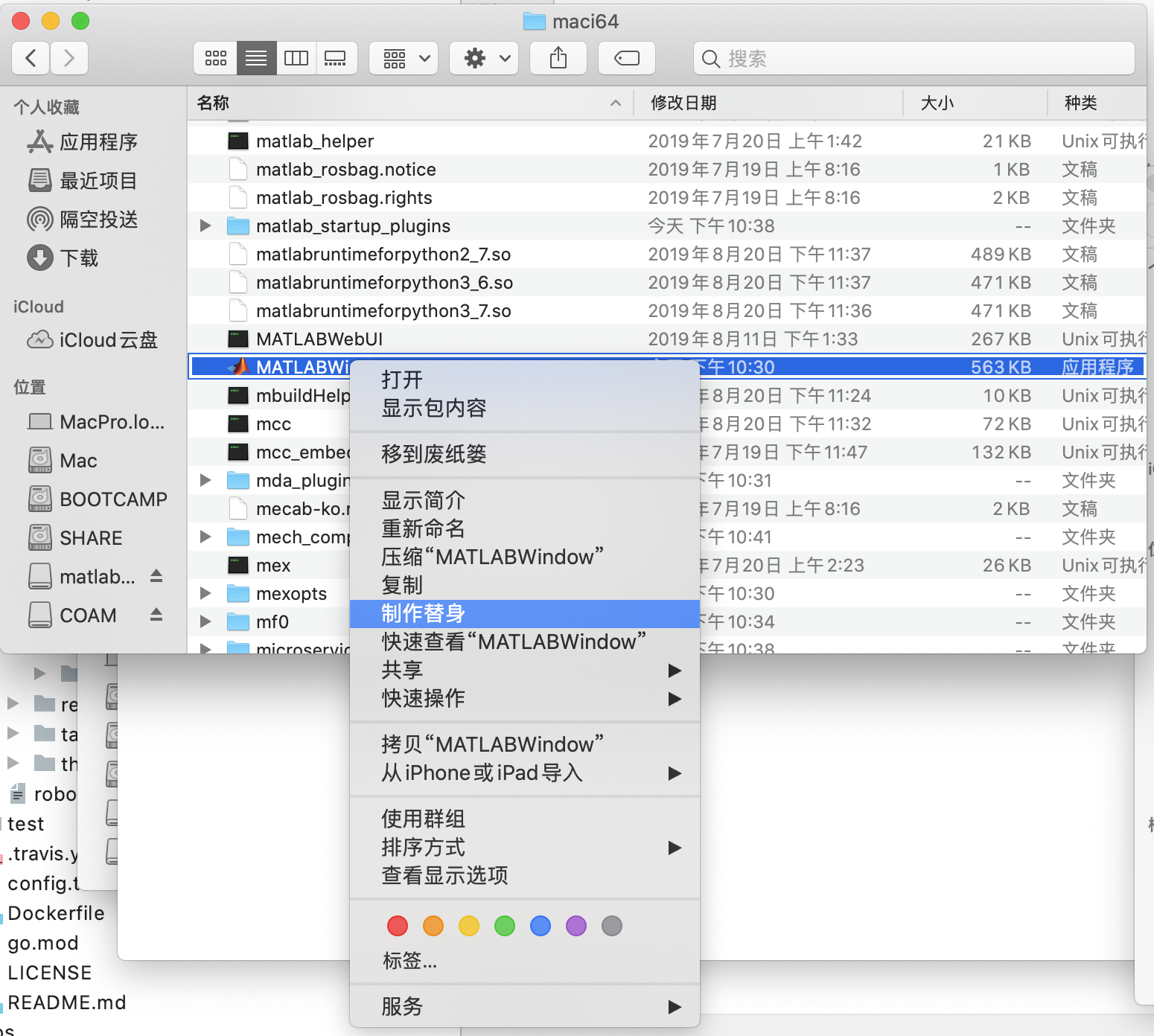Open AirDrop (隔空投送) in sidebar

click(x=98, y=220)
